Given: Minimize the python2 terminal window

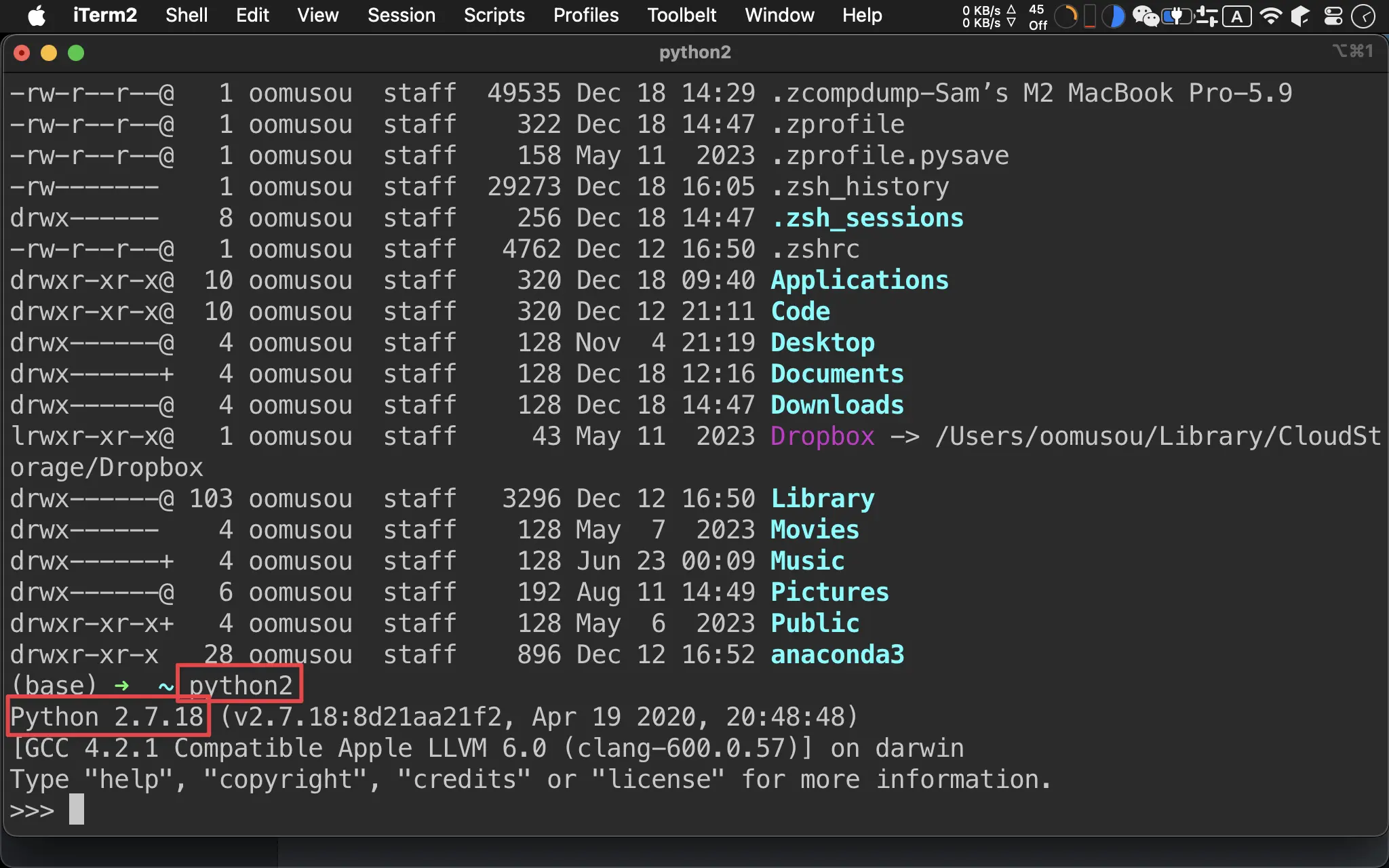Looking at the screenshot, I should click(x=49, y=53).
